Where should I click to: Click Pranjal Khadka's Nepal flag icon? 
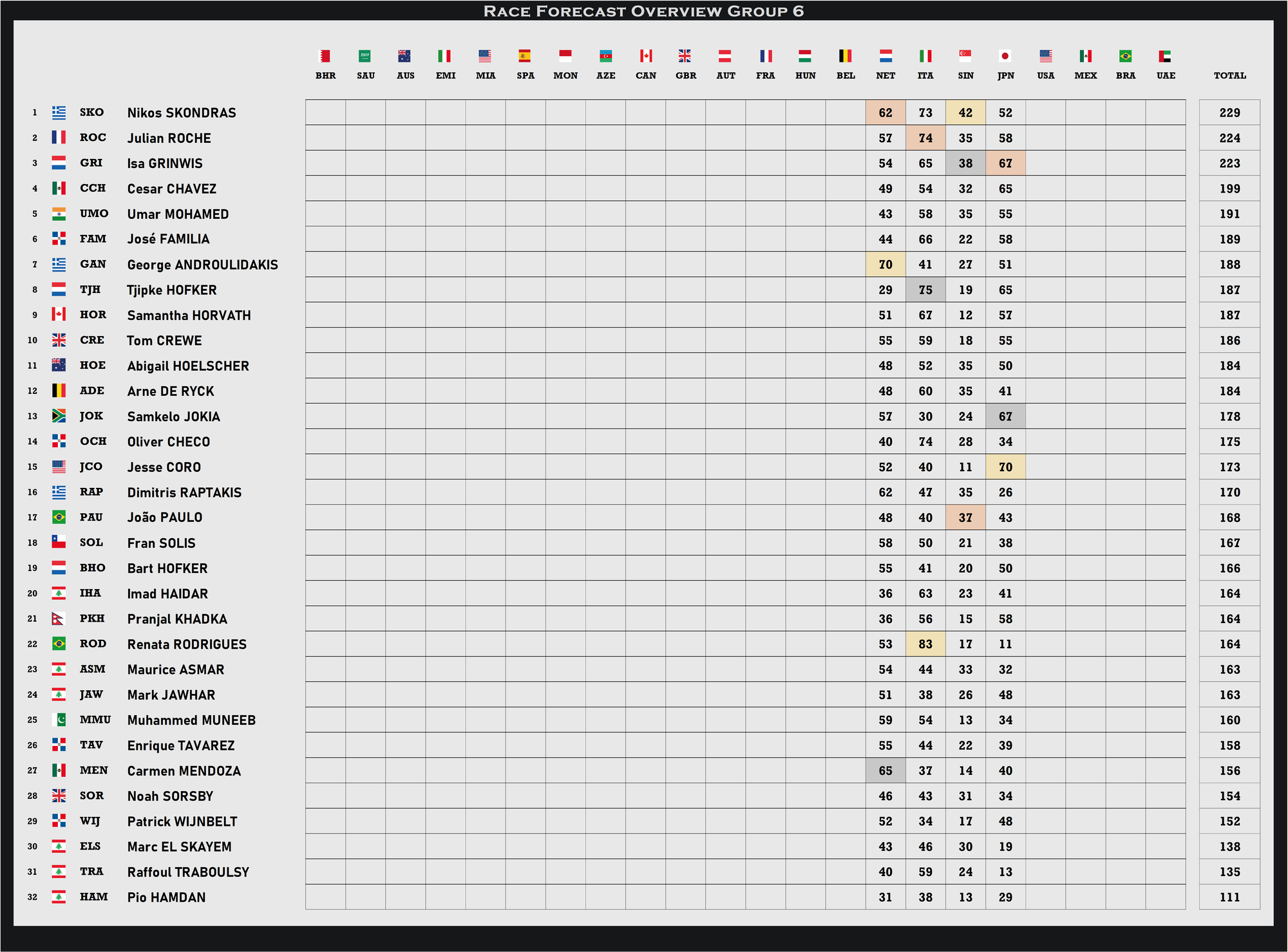click(x=59, y=619)
